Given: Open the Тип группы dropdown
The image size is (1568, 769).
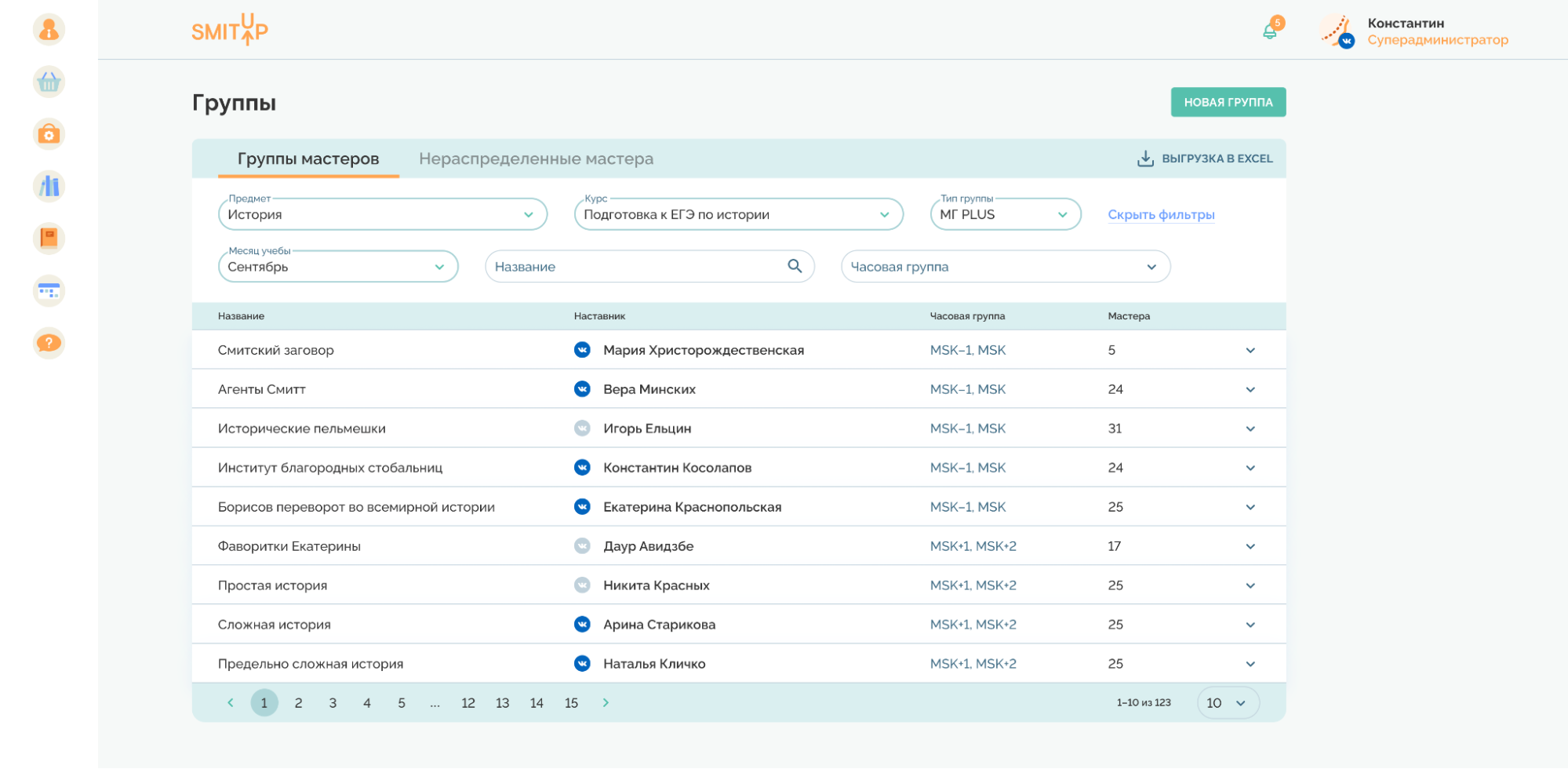Looking at the screenshot, I should pyautogui.click(x=1006, y=214).
